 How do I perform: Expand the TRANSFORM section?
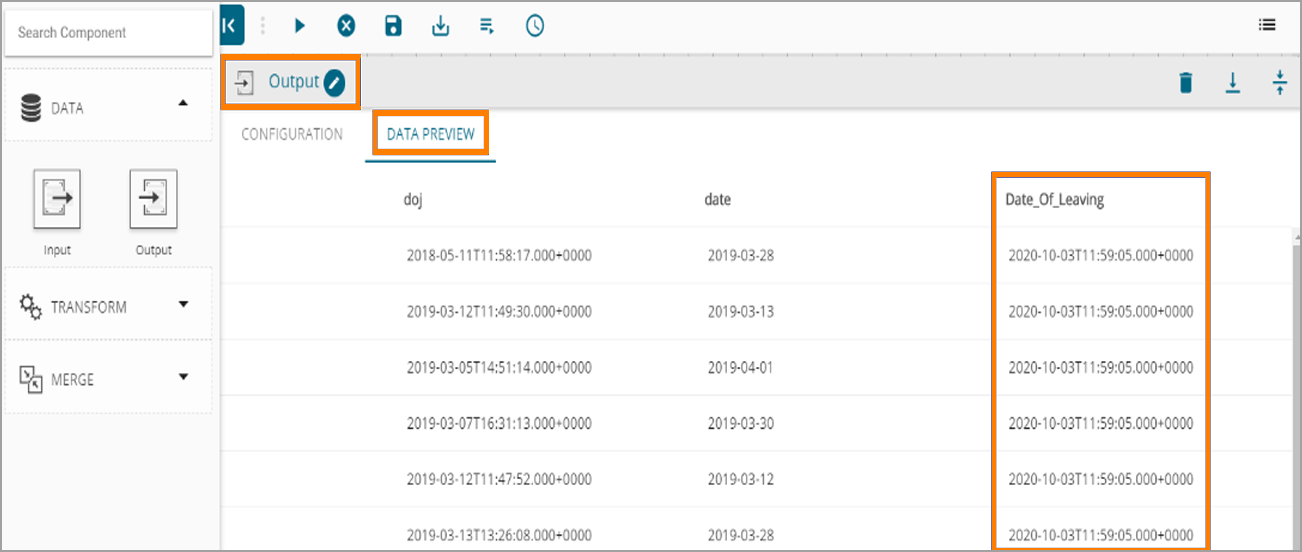[183, 304]
